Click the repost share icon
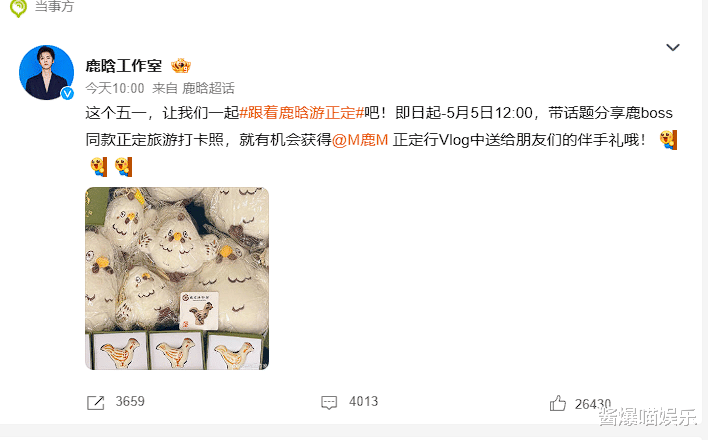The width and height of the screenshot is (708, 440). coord(95,403)
